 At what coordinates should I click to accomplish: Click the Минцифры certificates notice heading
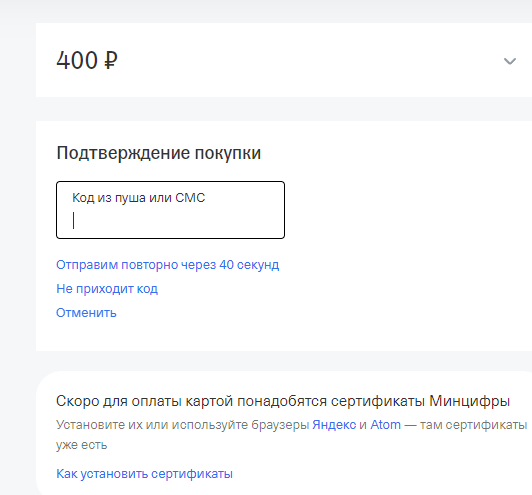[283, 401]
